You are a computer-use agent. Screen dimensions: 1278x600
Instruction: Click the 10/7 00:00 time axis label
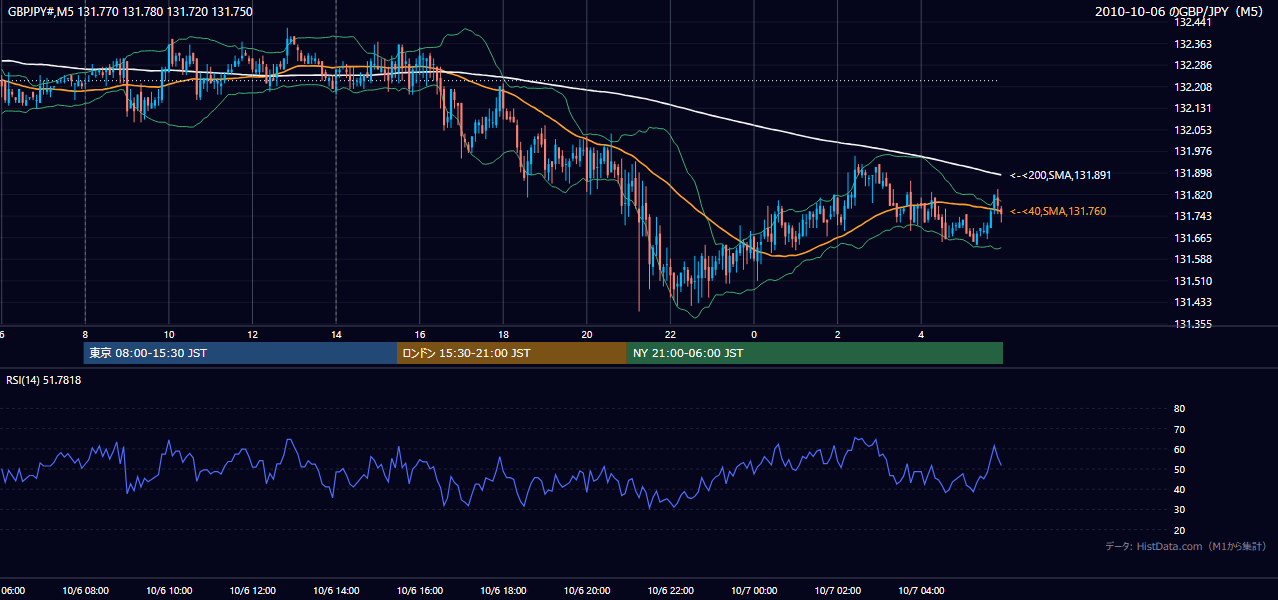tap(754, 591)
